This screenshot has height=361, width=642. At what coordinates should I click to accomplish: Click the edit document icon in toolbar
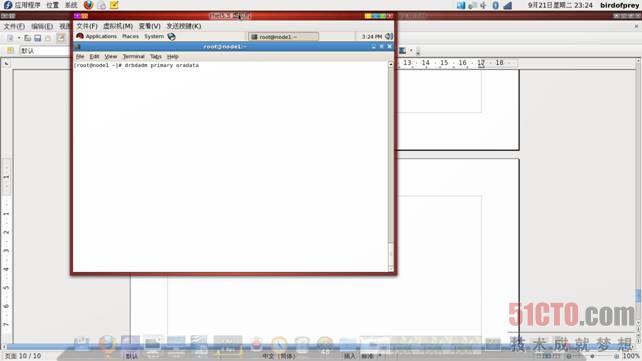[x=61, y=38]
